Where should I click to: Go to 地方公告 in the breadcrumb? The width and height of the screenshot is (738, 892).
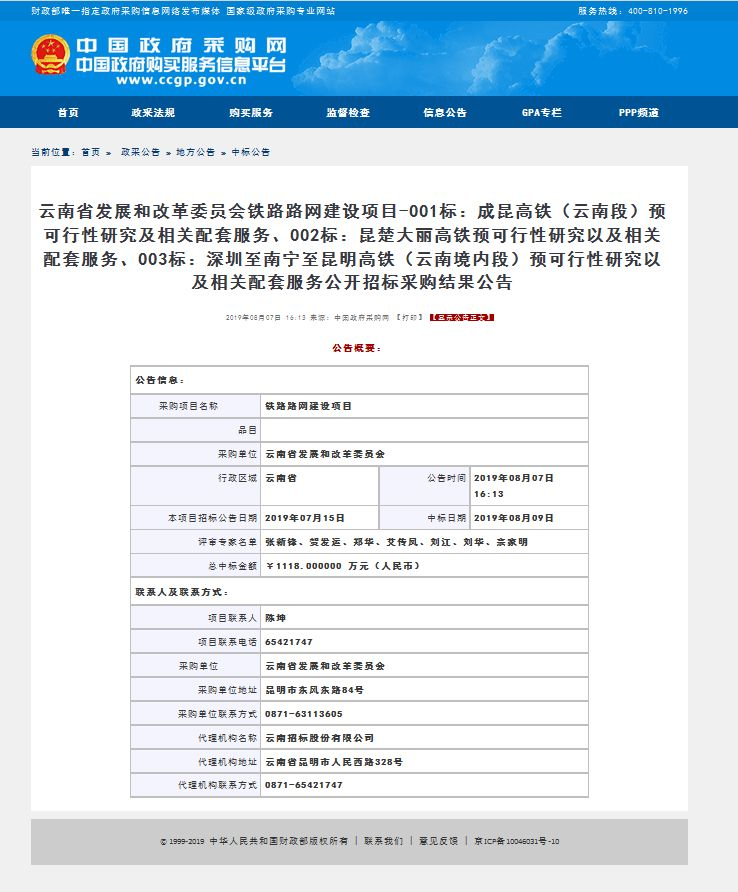click(195, 152)
